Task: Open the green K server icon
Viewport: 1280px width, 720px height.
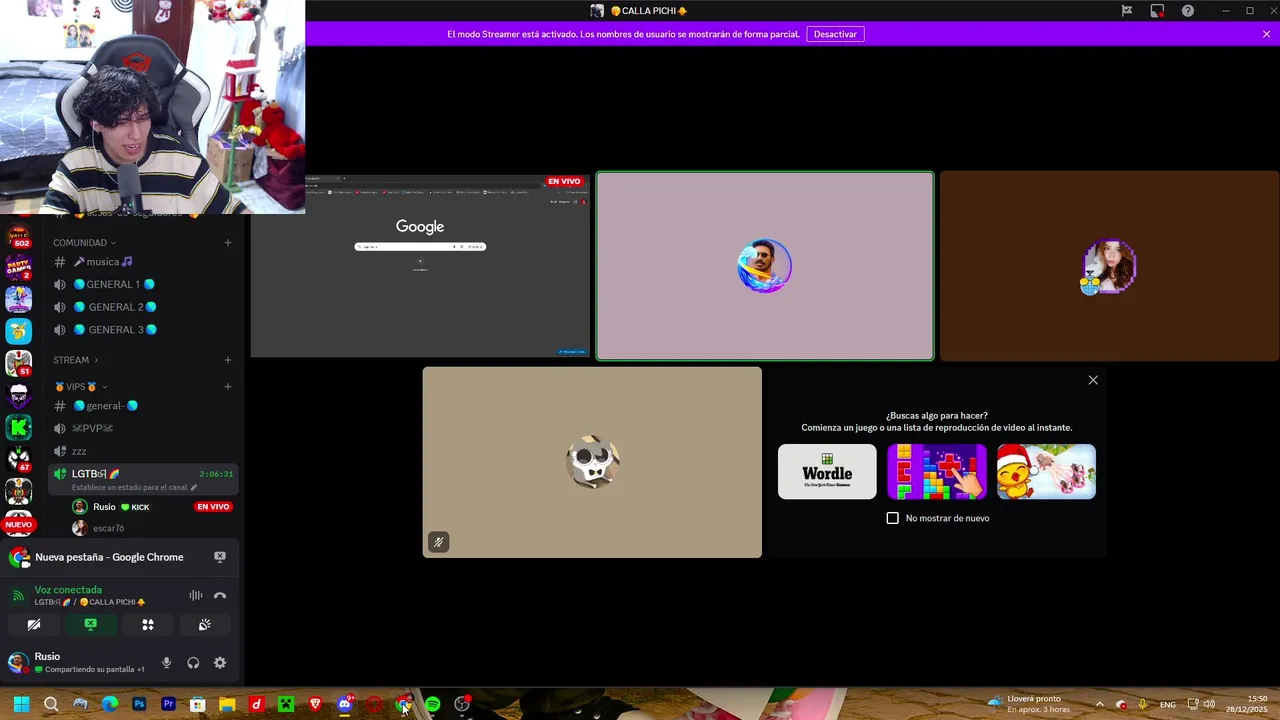Action: click(19, 427)
